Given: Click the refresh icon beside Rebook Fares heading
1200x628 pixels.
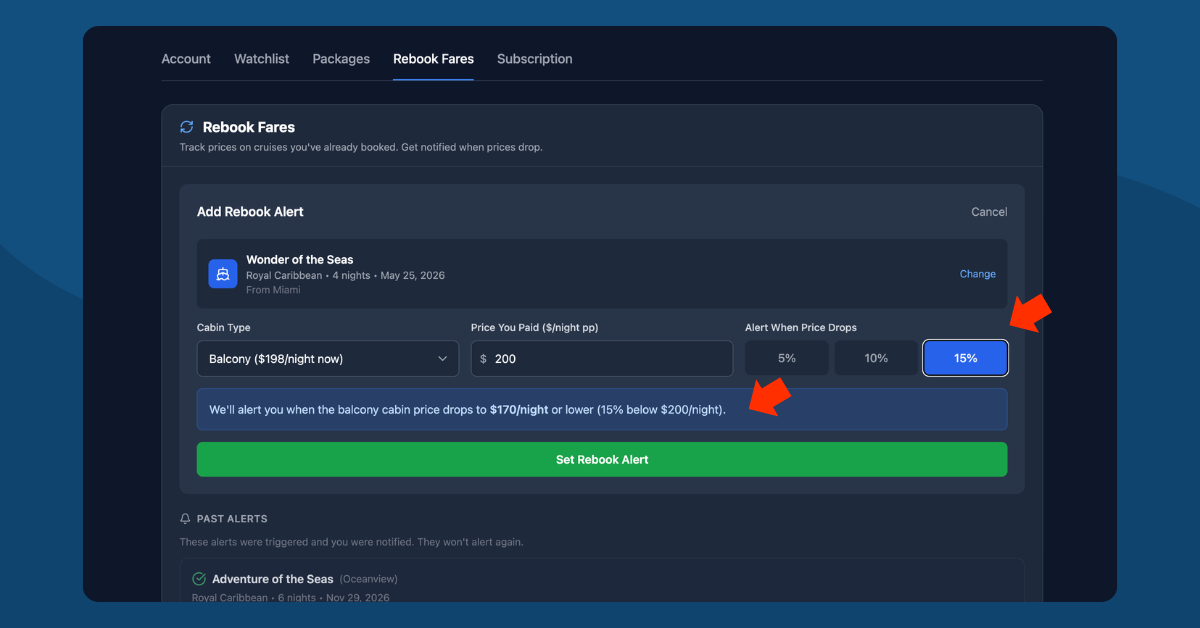Looking at the screenshot, I should click(186, 126).
